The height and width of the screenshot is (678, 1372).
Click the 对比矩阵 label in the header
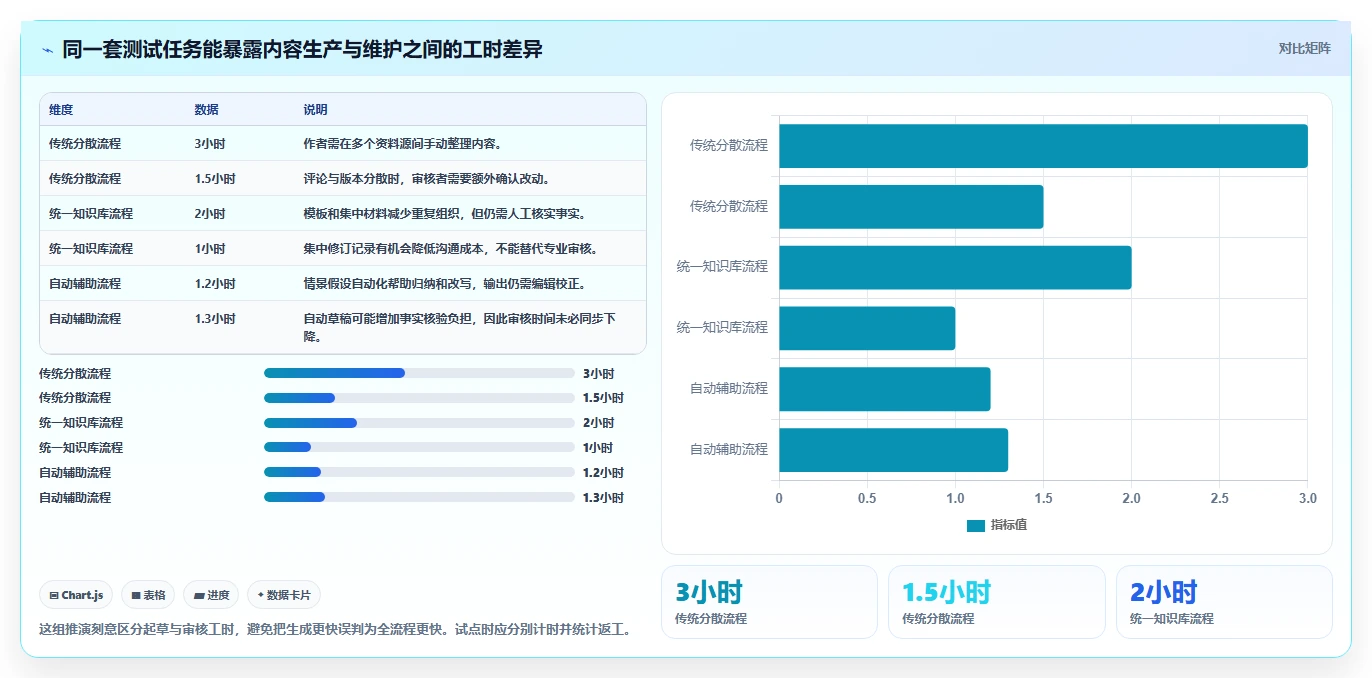[x=1304, y=48]
